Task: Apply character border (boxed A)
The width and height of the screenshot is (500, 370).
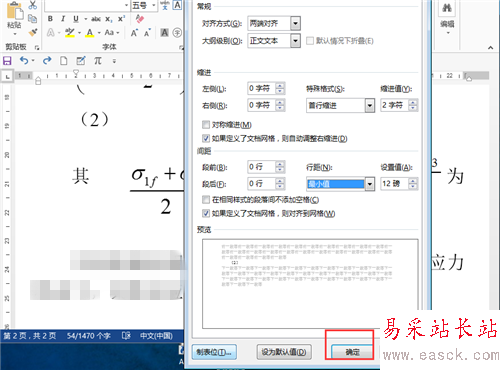Action: point(177,5)
